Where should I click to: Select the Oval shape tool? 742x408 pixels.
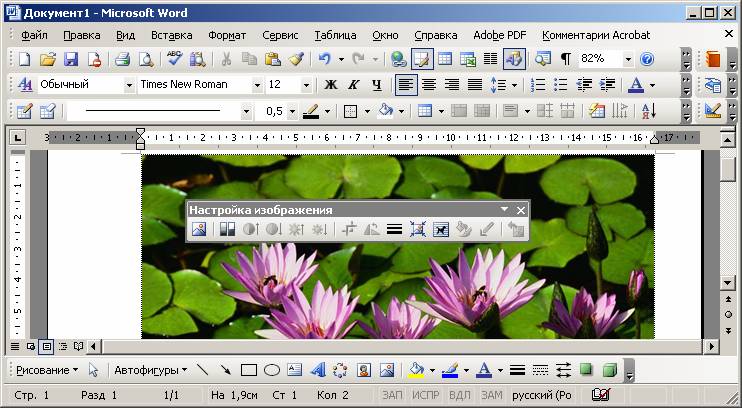click(271, 370)
